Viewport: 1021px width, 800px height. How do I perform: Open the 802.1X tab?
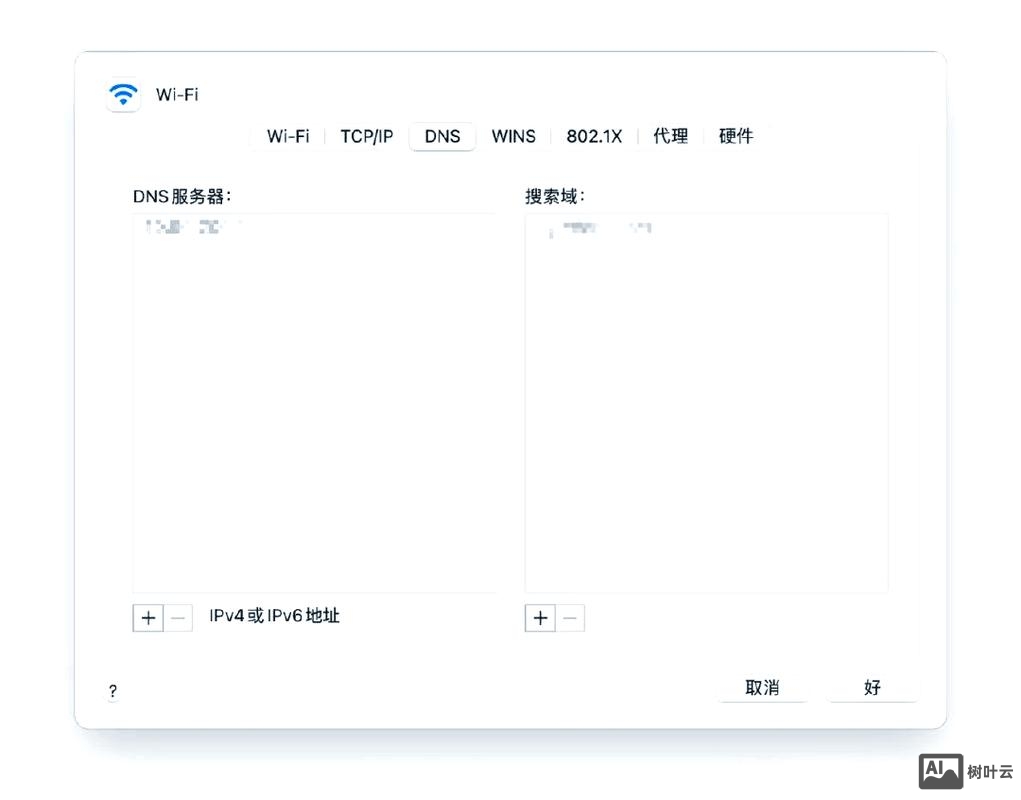click(x=594, y=136)
